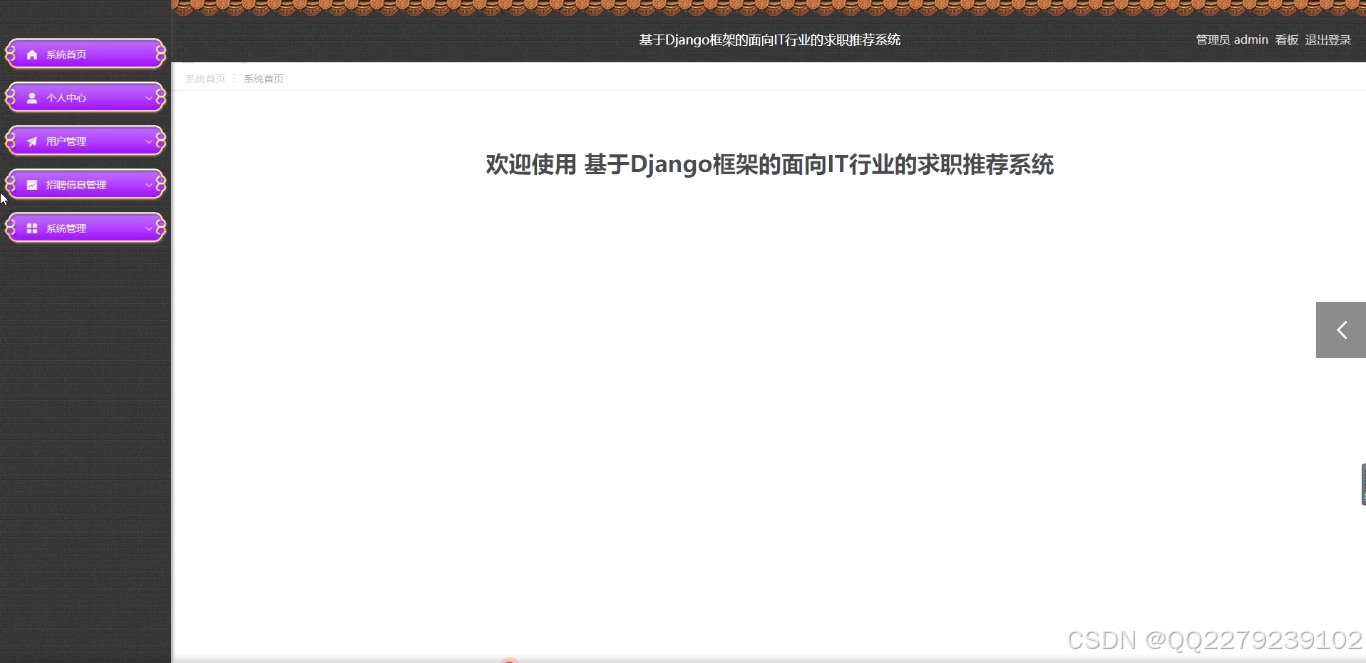Click the home icon beside 系统首页
The width and height of the screenshot is (1366, 663).
click(32, 54)
